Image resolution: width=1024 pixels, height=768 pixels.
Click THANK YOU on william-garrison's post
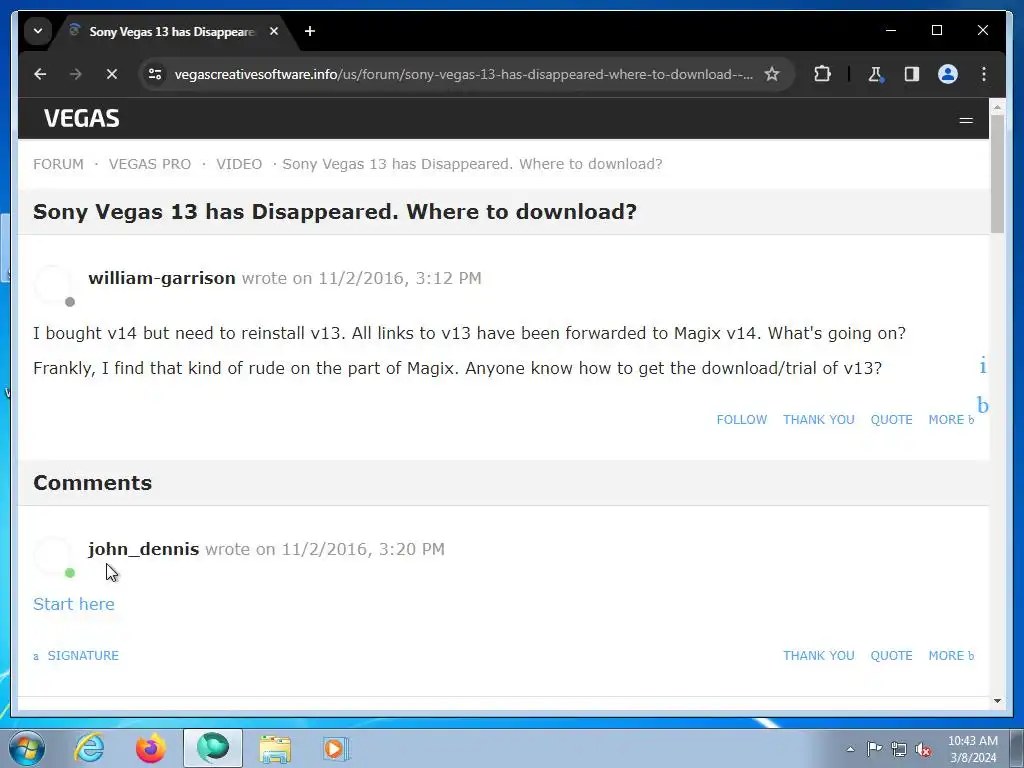point(819,419)
